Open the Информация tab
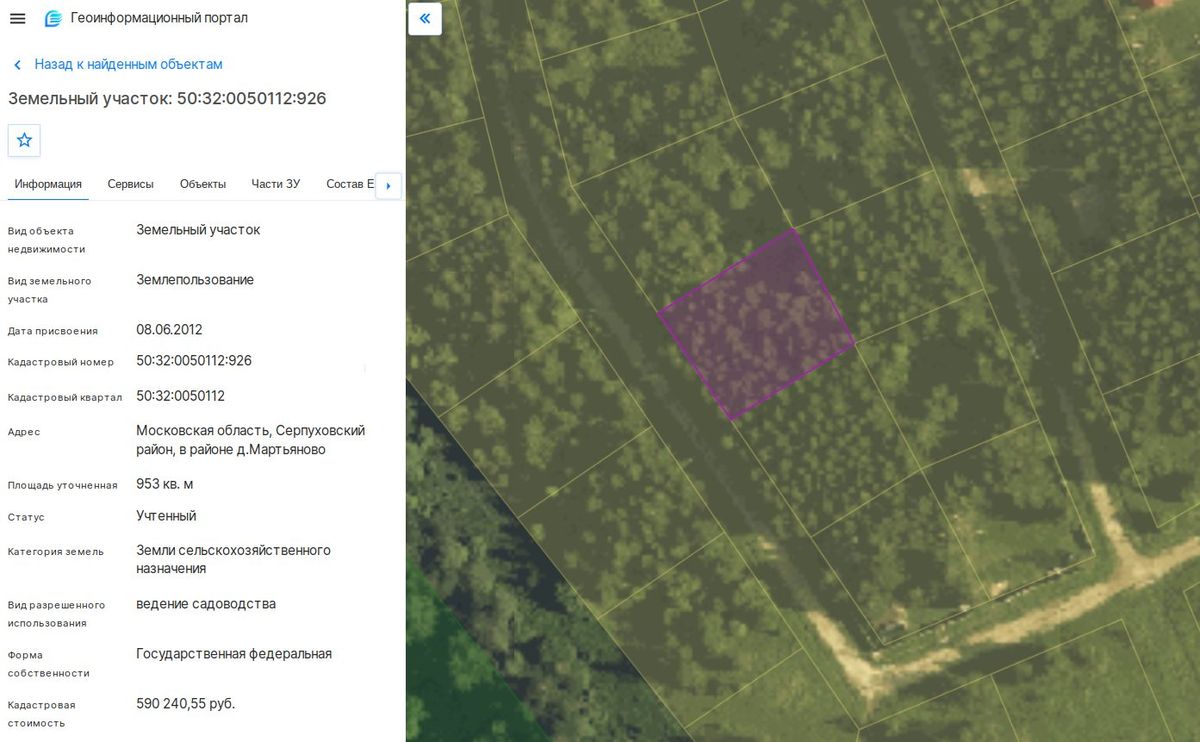The image size is (1200, 742). 48,184
